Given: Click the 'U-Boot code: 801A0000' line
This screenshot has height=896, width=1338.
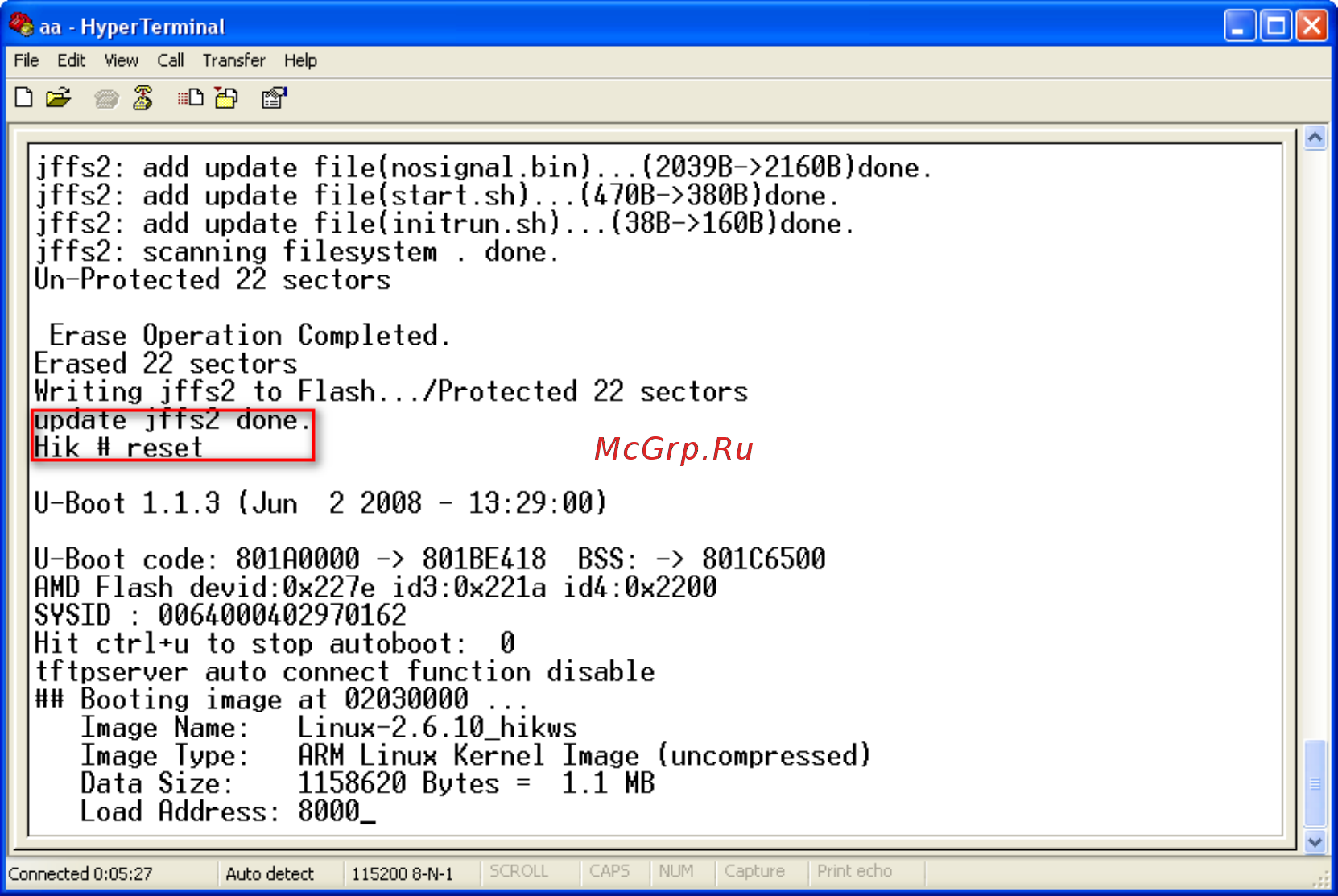Looking at the screenshot, I should pos(430,559).
